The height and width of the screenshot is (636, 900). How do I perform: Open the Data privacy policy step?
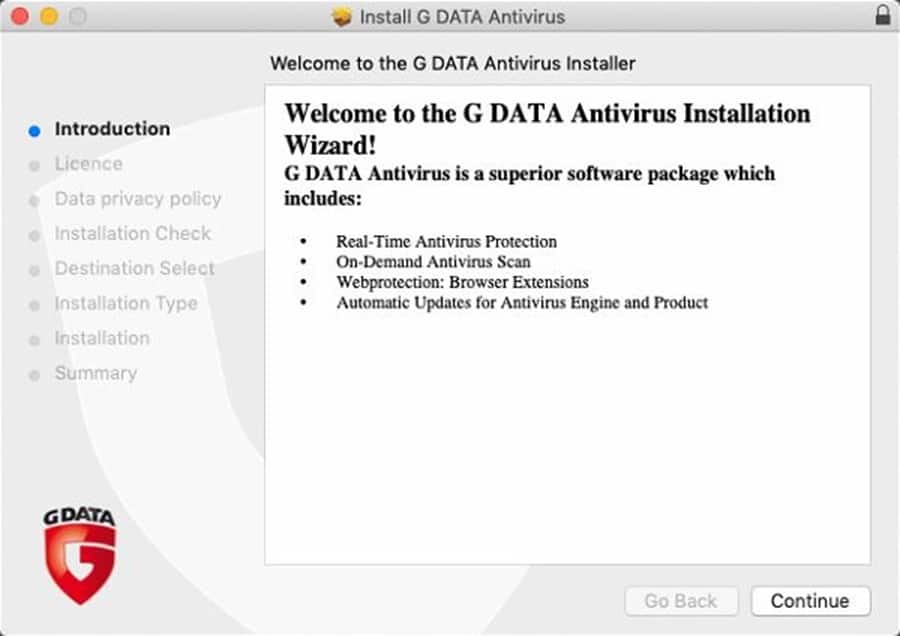point(138,199)
